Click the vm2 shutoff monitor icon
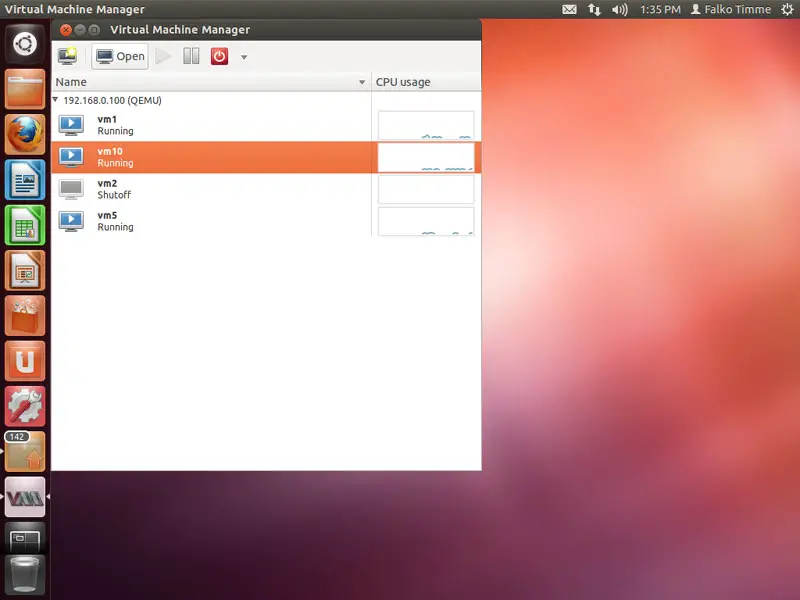The height and width of the screenshot is (600, 800). [71, 189]
